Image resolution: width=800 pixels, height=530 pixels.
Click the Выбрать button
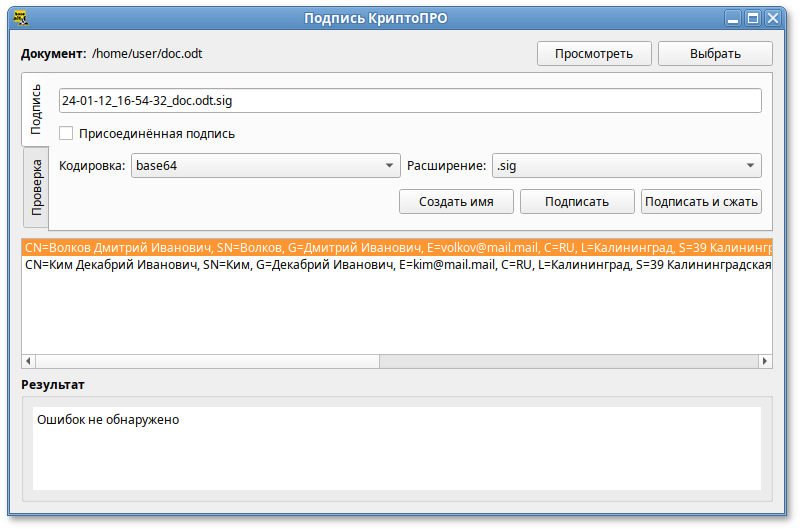point(714,54)
